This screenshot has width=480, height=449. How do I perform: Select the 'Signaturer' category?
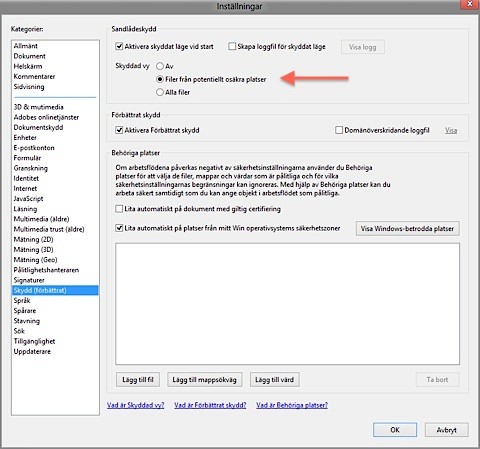click(55, 280)
